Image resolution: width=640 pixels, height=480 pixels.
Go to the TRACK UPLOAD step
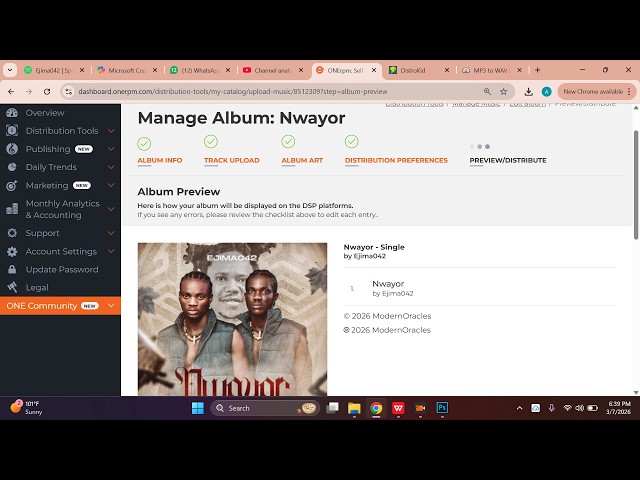[231, 160]
